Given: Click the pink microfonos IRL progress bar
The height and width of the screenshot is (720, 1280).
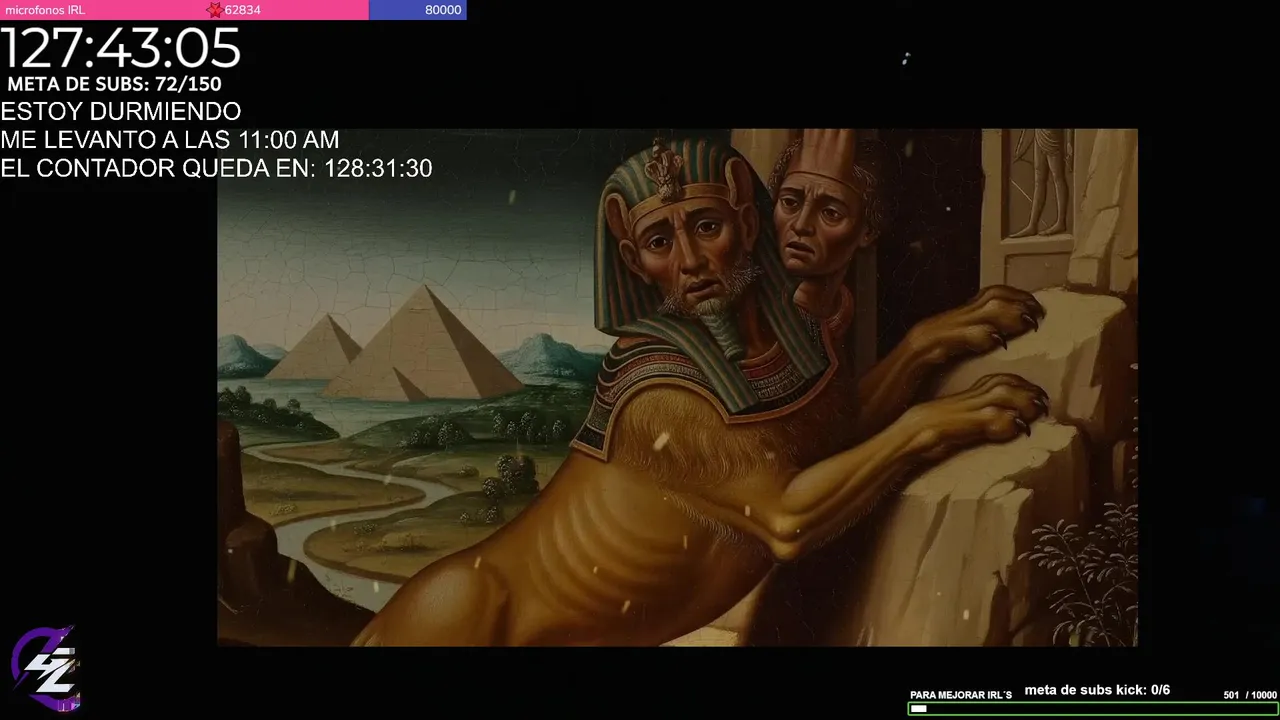Looking at the screenshot, I should [184, 10].
